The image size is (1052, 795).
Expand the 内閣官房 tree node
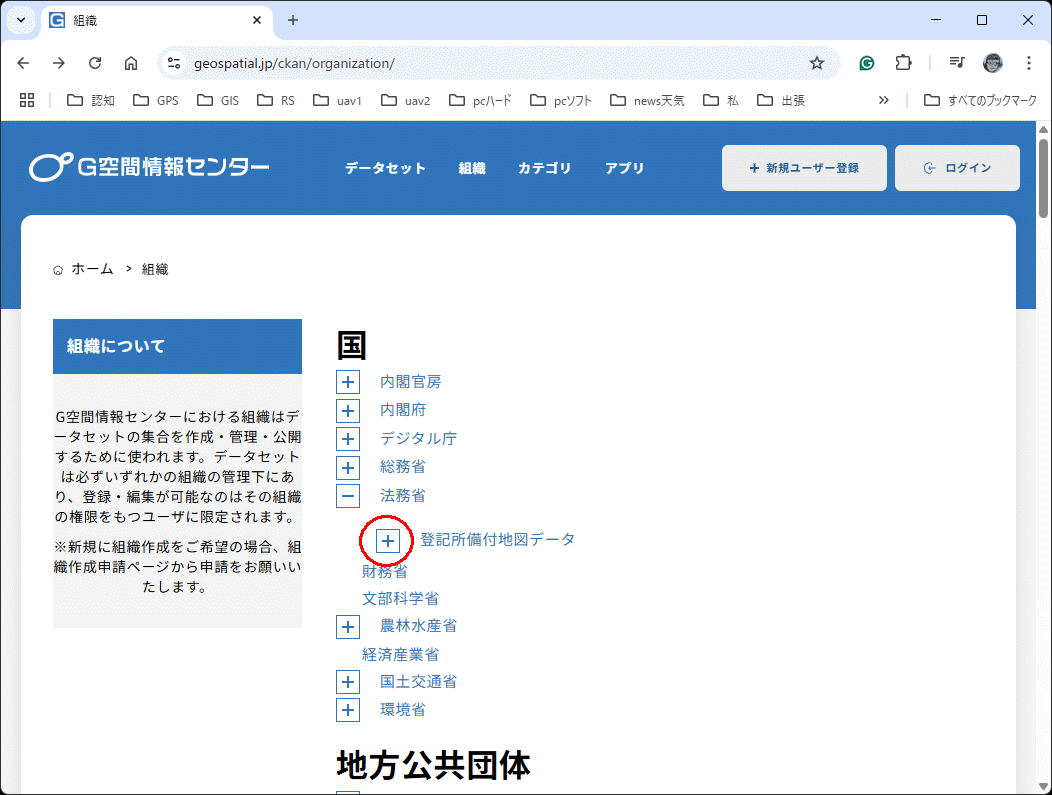pyautogui.click(x=348, y=382)
